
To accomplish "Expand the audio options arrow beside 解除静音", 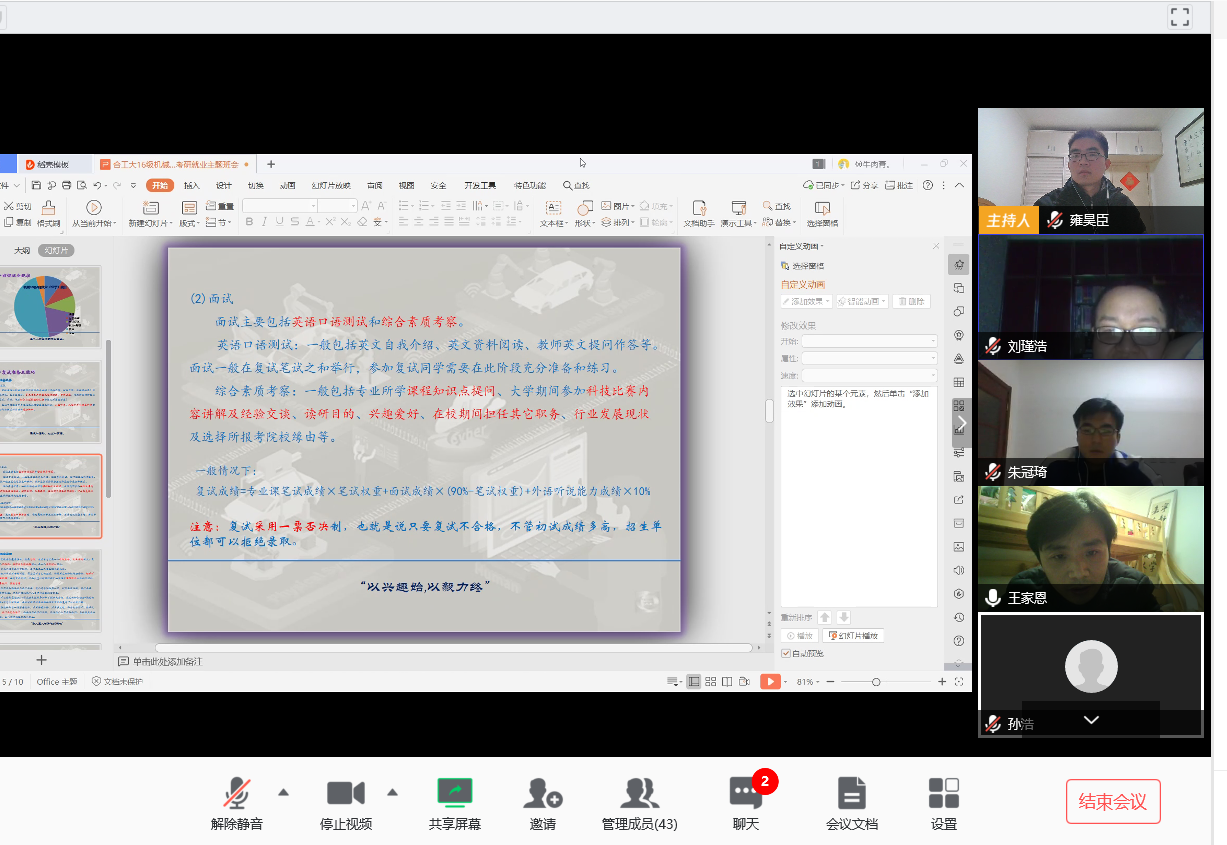I will pos(283,792).
